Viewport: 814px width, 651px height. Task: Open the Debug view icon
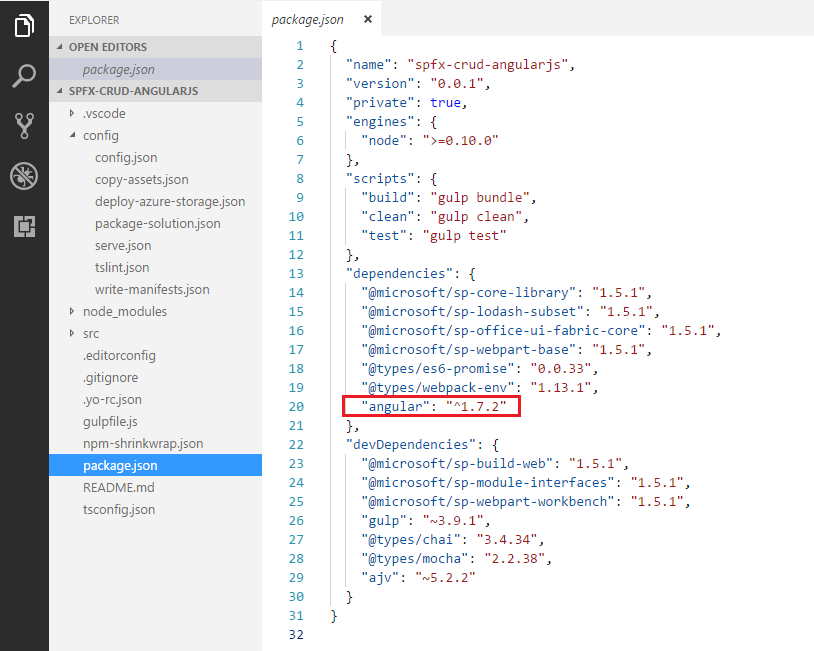pos(24,176)
